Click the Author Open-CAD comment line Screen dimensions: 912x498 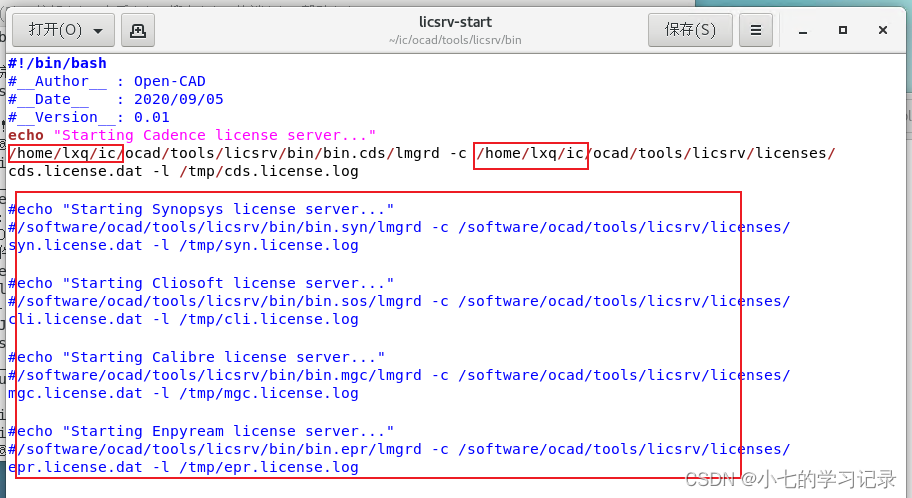[x=107, y=81]
